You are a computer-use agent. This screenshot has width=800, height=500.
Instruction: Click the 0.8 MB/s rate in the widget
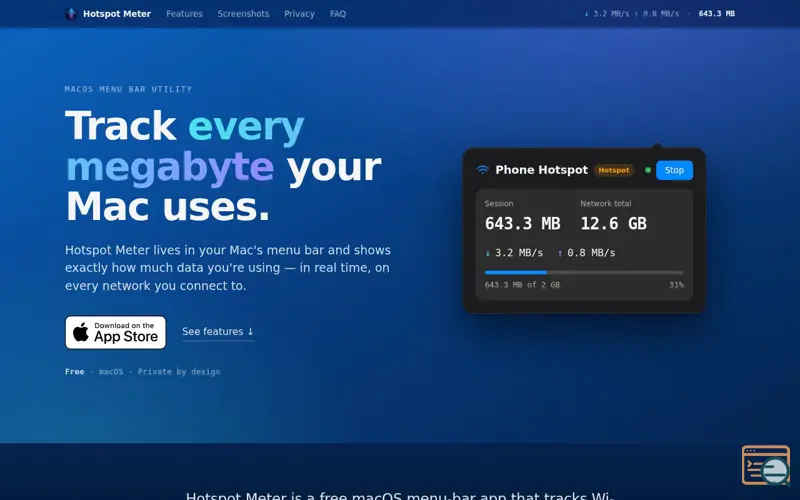coord(591,253)
